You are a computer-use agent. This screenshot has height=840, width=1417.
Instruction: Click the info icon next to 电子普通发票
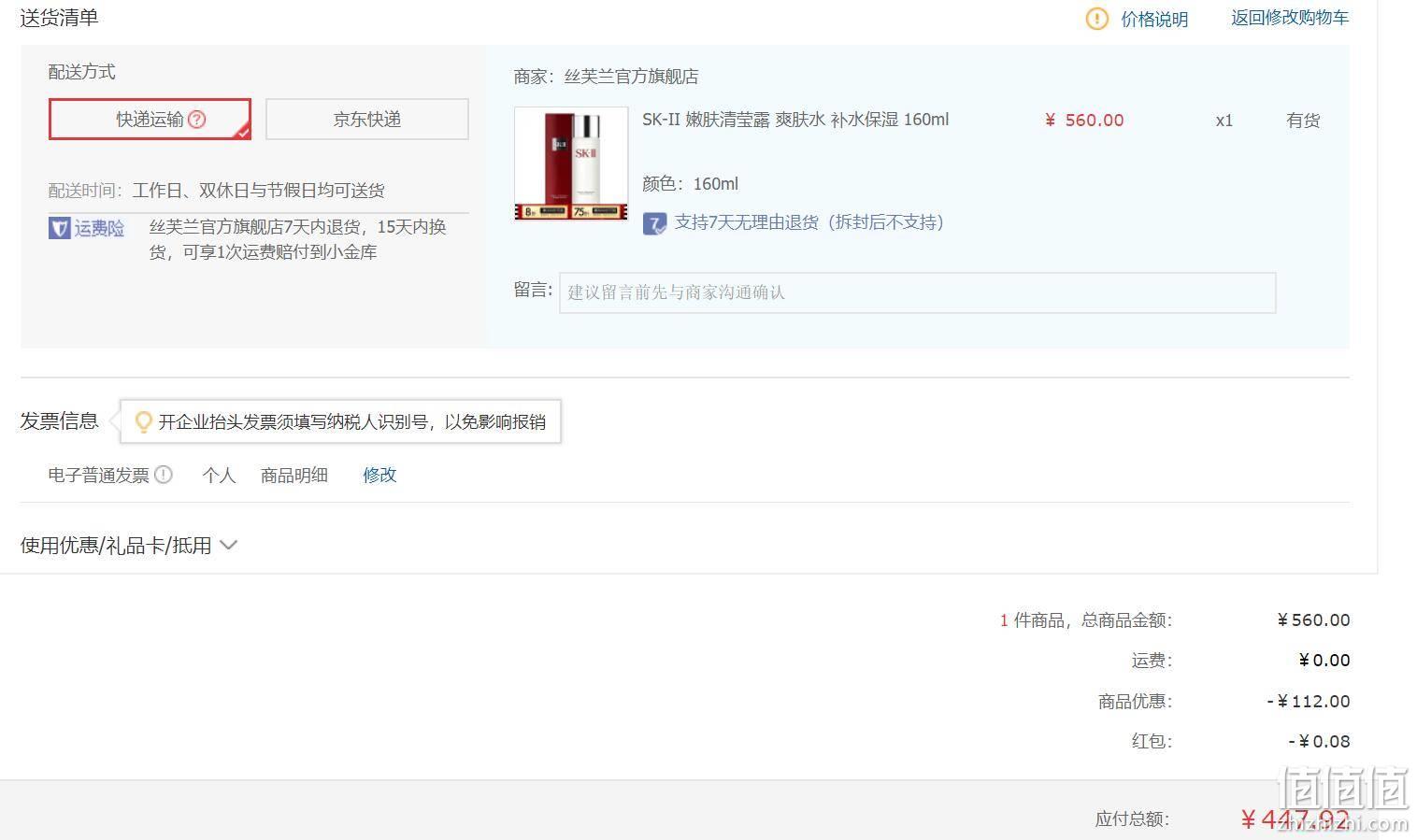pyautogui.click(x=164, y=475)
